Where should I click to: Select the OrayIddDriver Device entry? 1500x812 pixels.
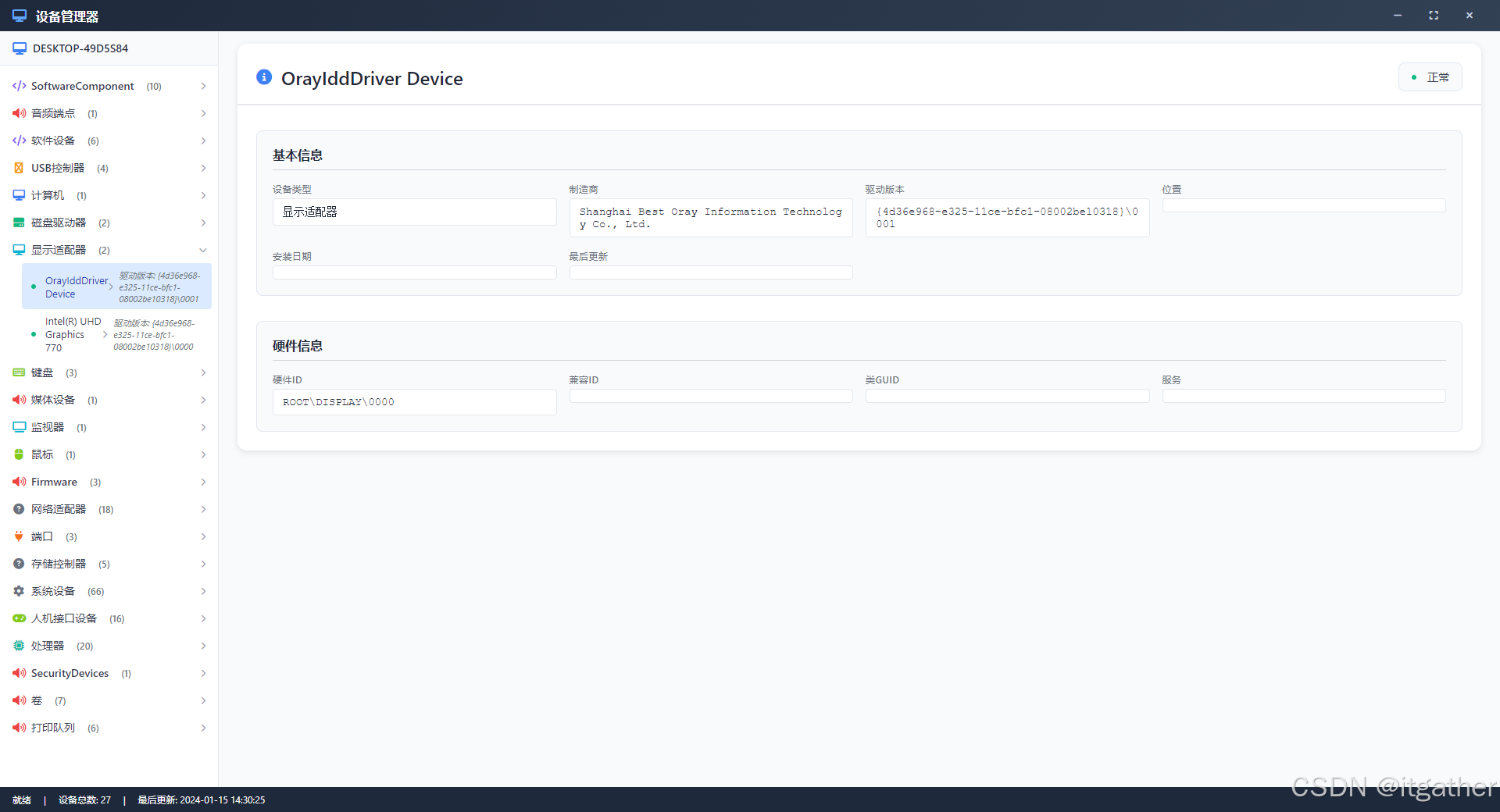[x=117, y=287]
